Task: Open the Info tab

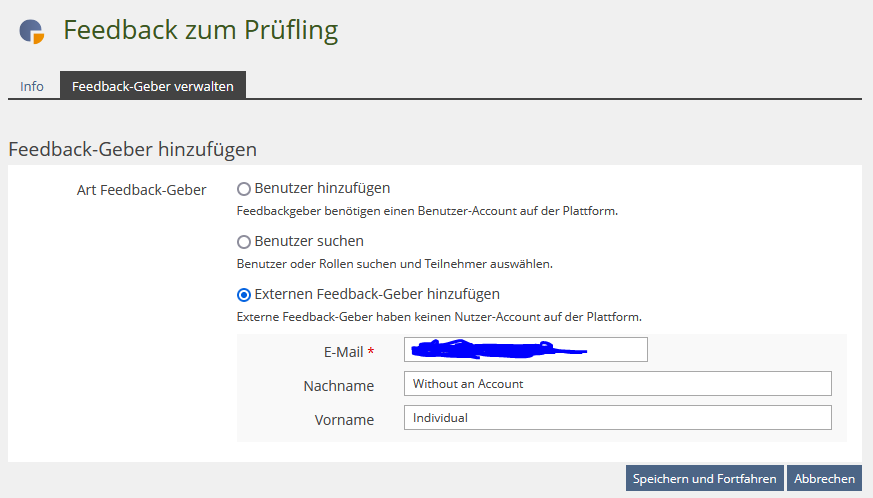Action: tap(32, 86)
